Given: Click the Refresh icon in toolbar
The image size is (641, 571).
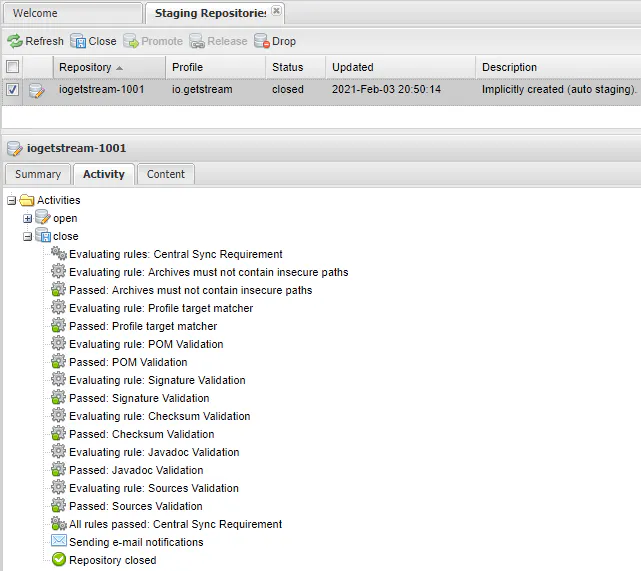Looking at the screenshot, I should pos(15,41).
